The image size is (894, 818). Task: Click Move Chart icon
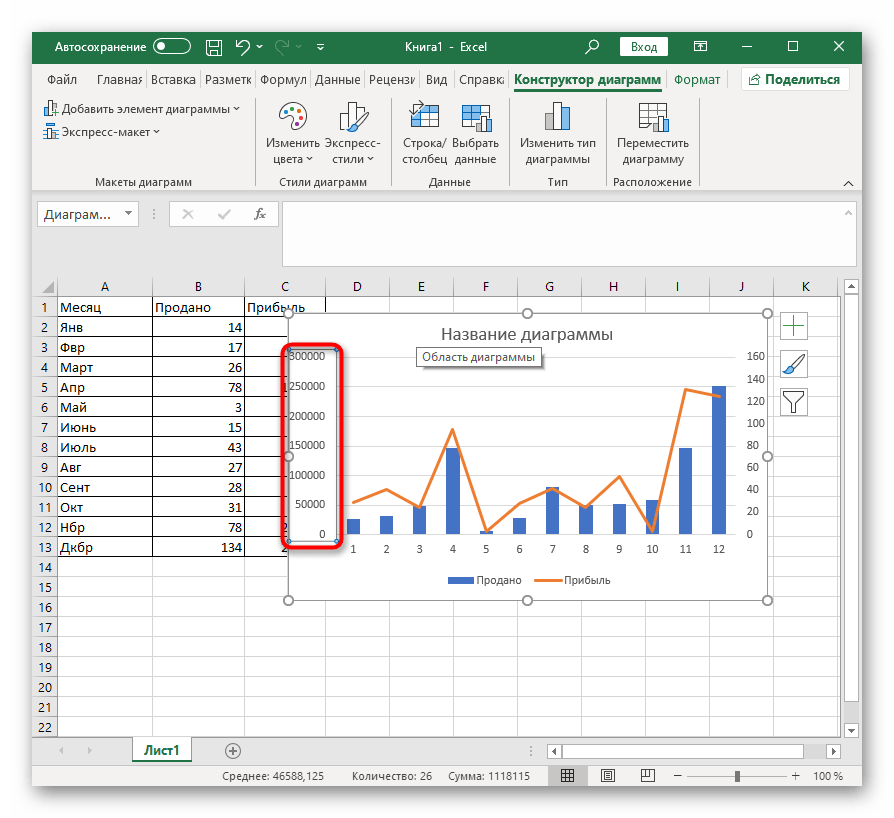coord(652,118)
